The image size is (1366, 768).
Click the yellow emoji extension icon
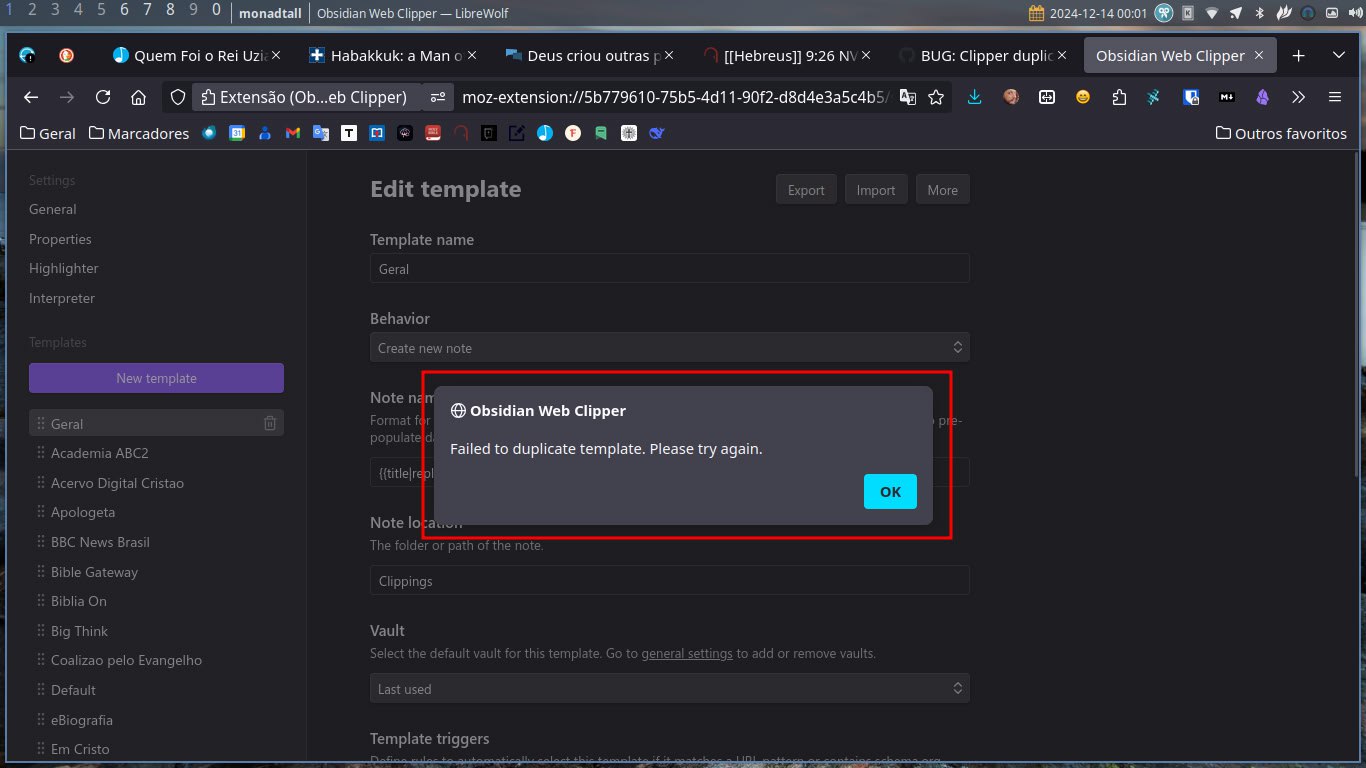[1082, 97]
